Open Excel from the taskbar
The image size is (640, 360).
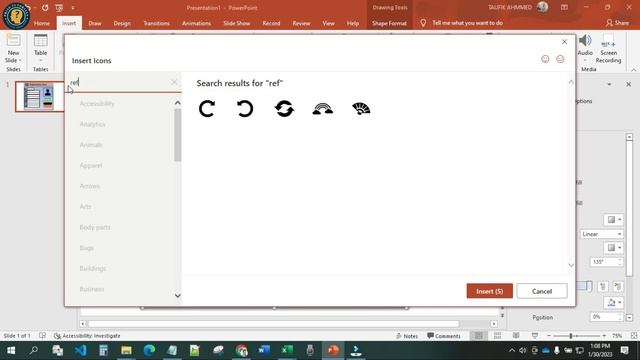point(287,350)
